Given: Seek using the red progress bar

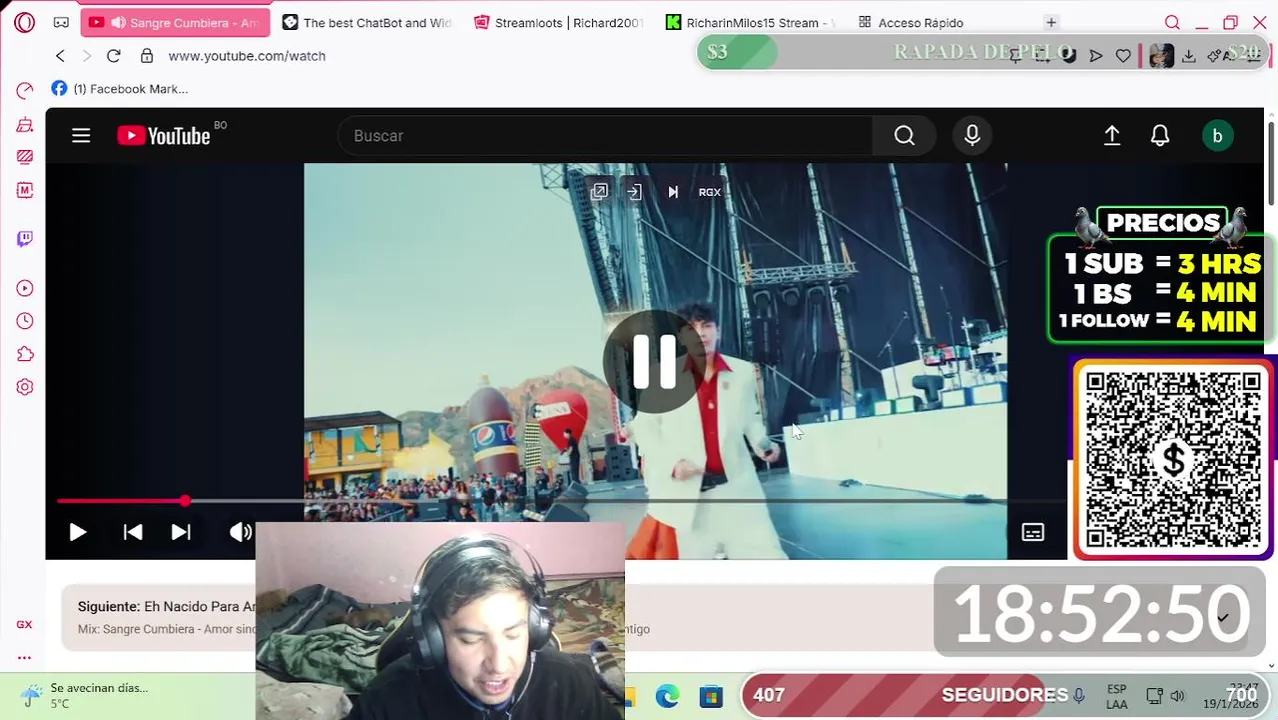Looking at the screenshot, I should pyautogui.click(x=560, y=501).
